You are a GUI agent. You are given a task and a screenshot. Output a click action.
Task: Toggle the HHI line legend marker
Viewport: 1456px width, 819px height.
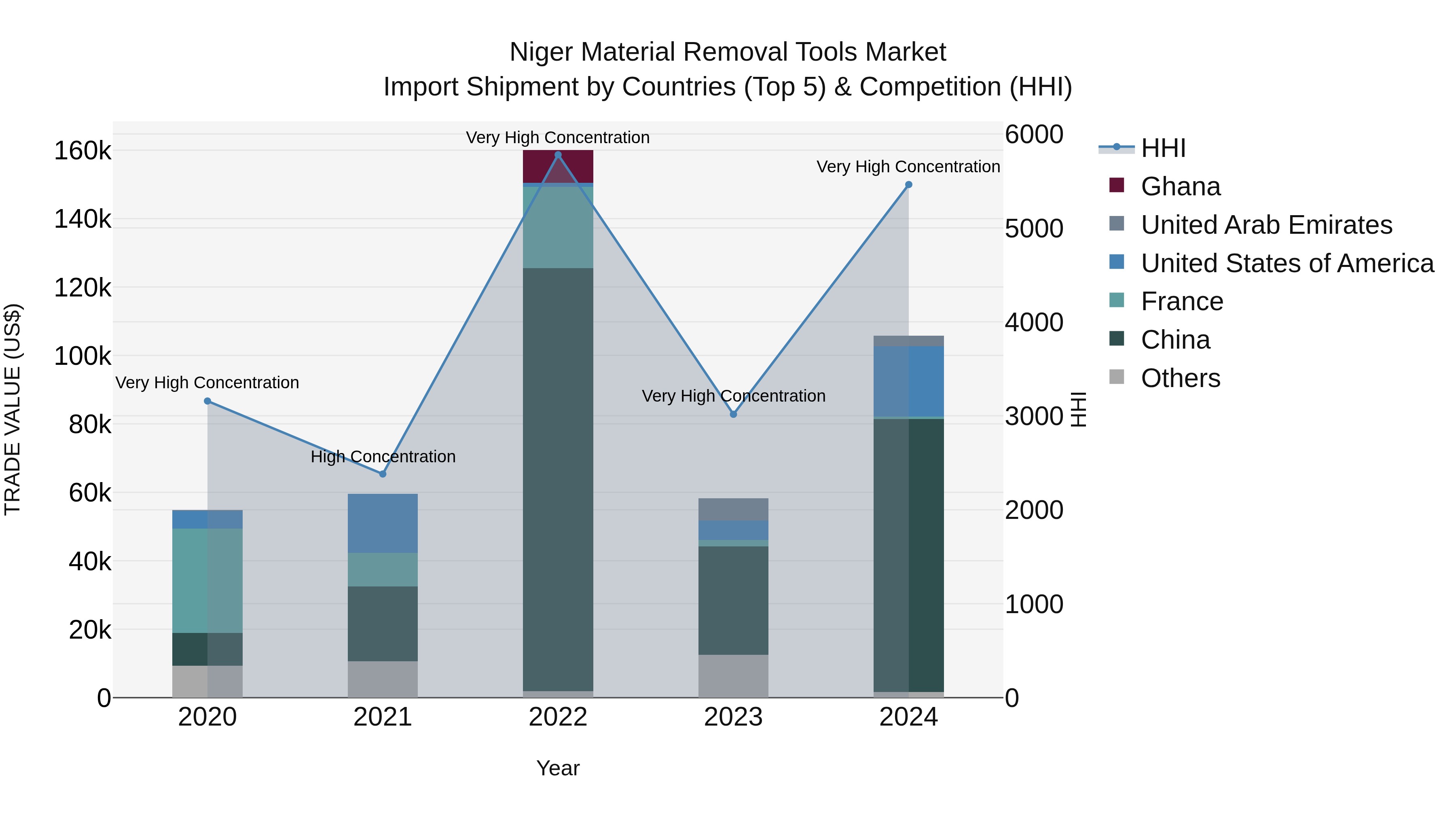[1116, 148]
